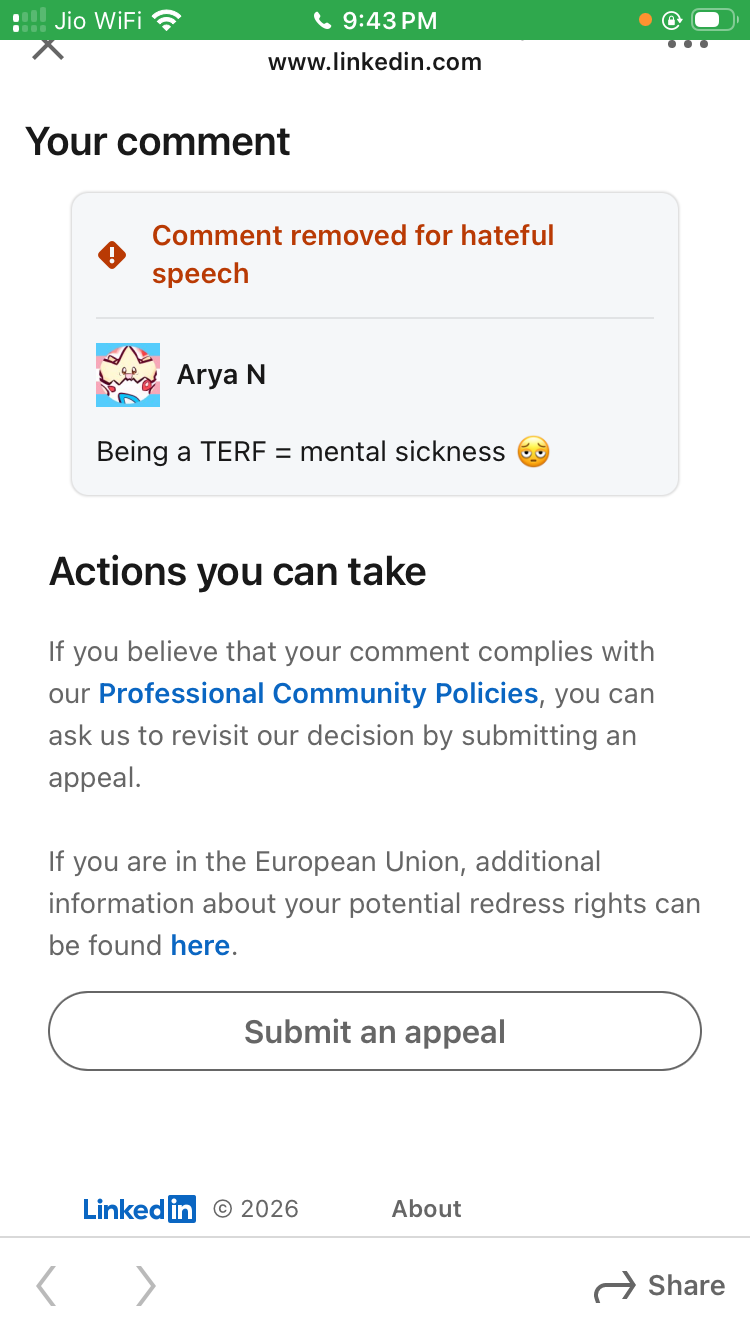This screenshot has height=1334, width=750.
Task: Close the in-app browser with the X
Action: pos(48,46)
